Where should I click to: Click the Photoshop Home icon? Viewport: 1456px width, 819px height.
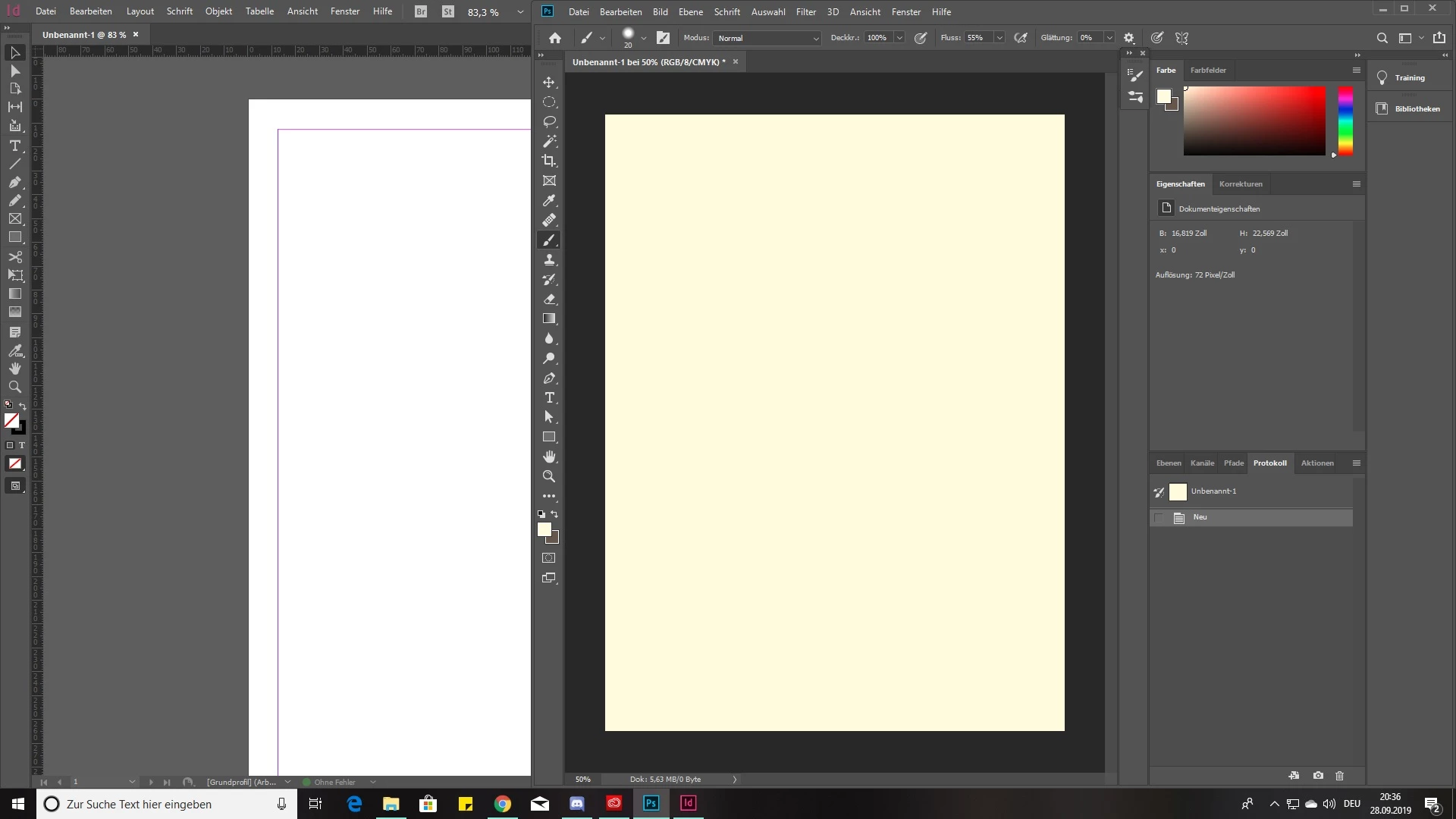pos(555,38)
